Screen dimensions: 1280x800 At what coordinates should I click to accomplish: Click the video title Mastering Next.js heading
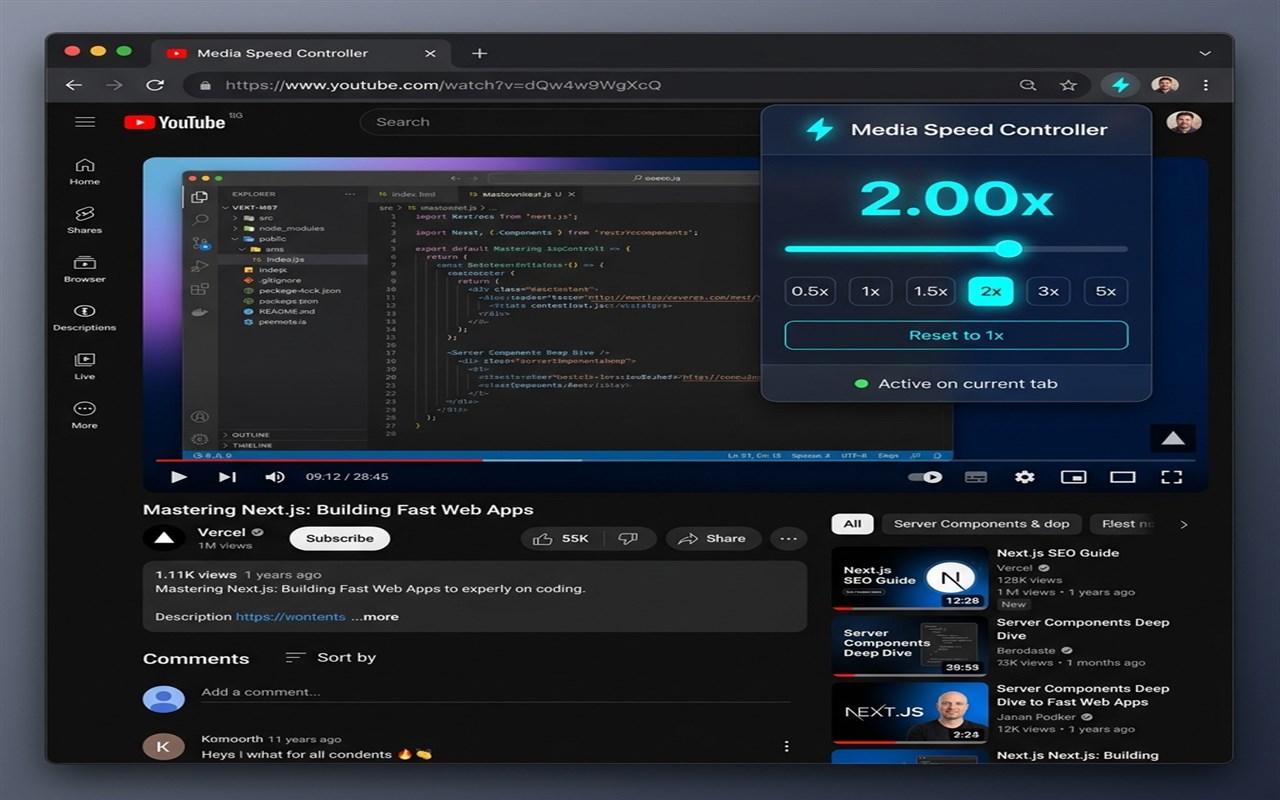pos(338,510)
